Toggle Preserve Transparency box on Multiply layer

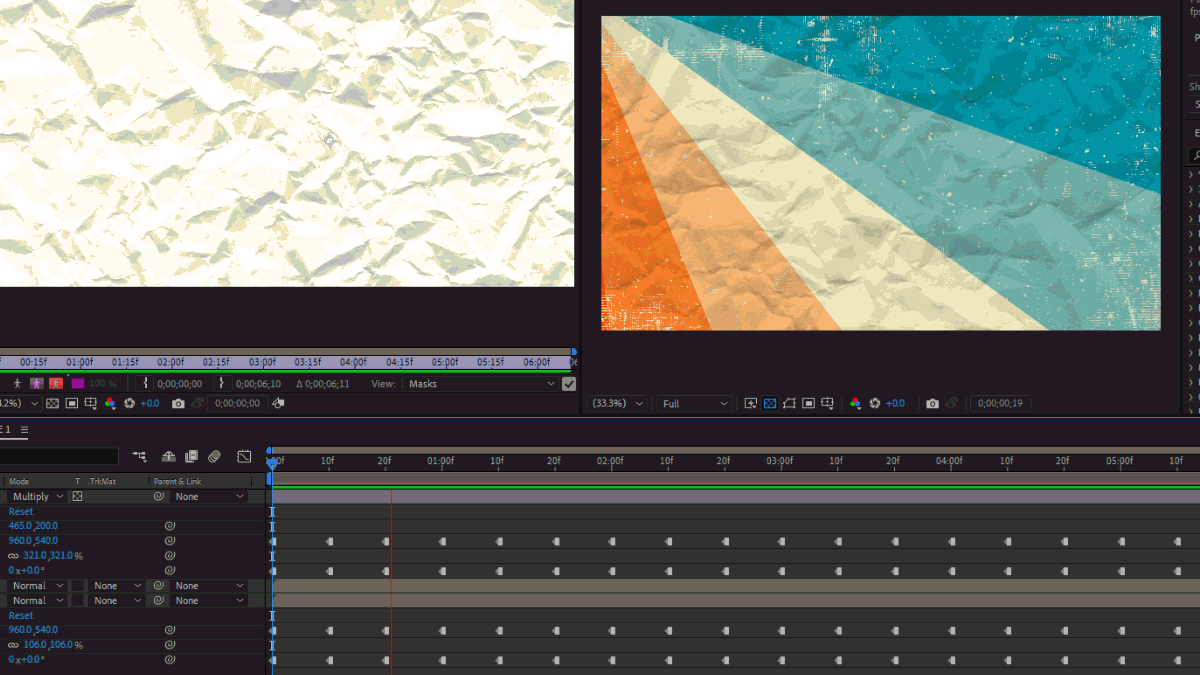coord(77,497)
